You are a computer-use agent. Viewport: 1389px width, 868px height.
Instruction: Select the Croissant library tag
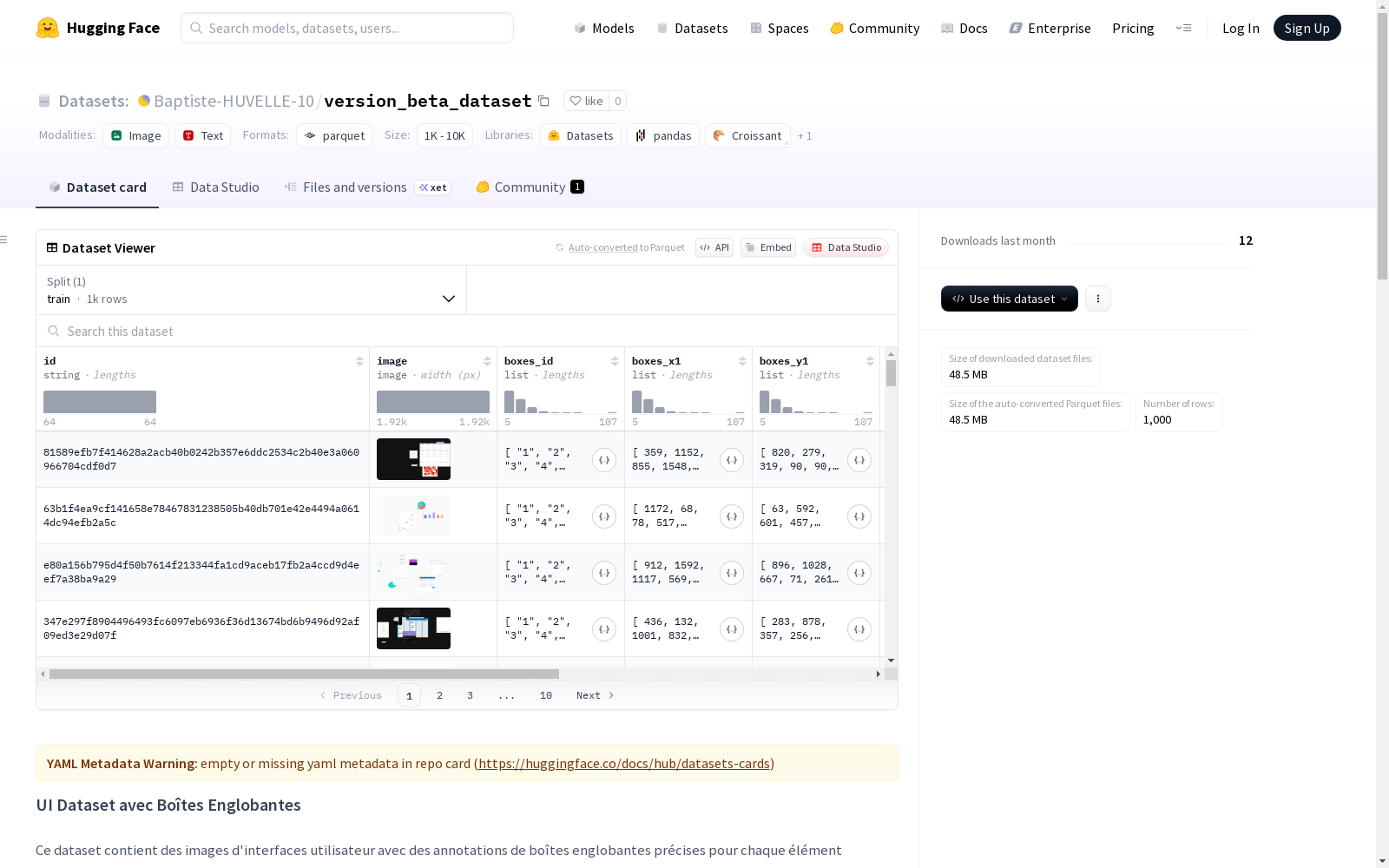tap(747, 135)
